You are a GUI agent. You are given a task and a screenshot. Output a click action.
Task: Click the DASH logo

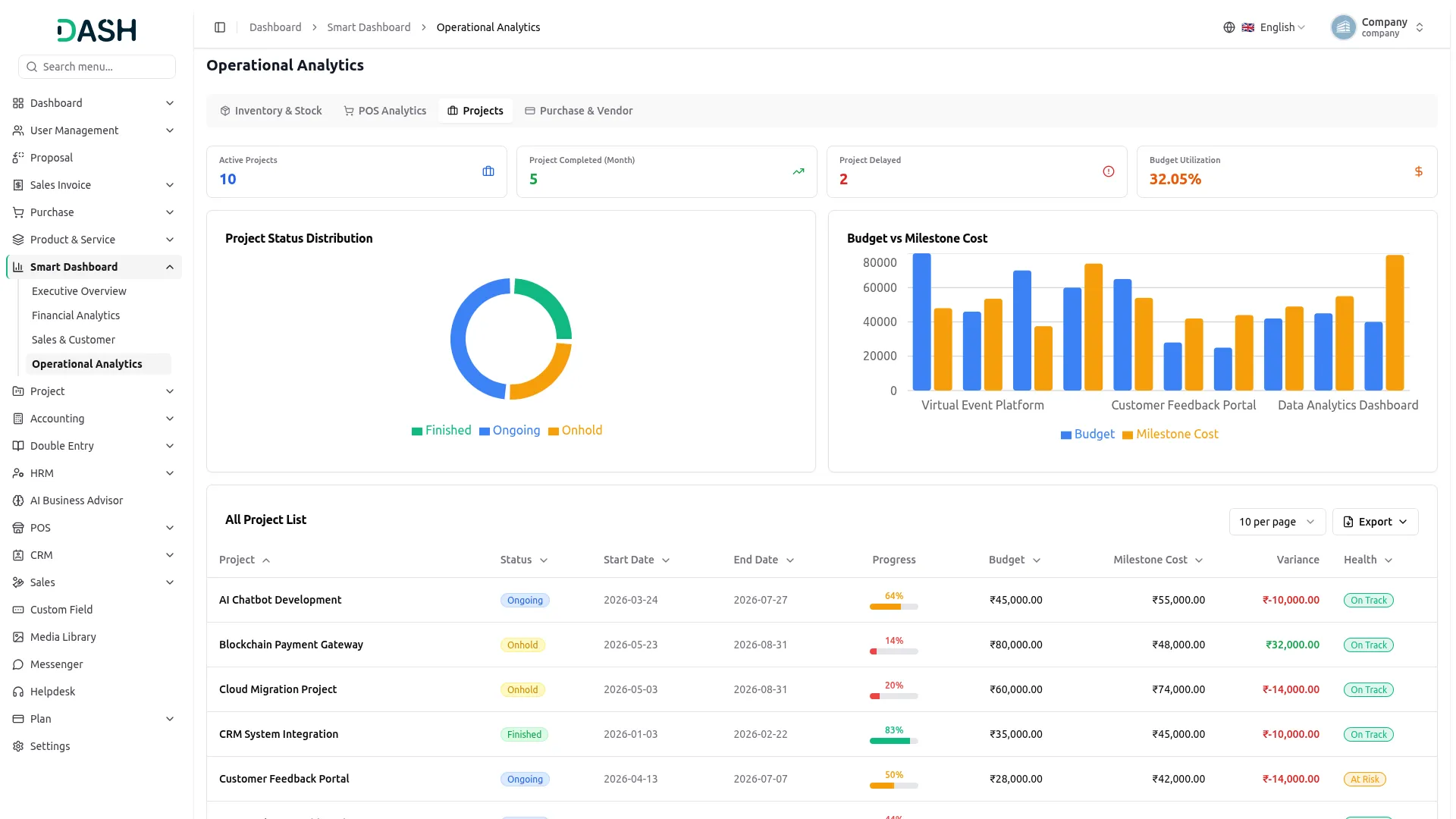tap(97, 30)
